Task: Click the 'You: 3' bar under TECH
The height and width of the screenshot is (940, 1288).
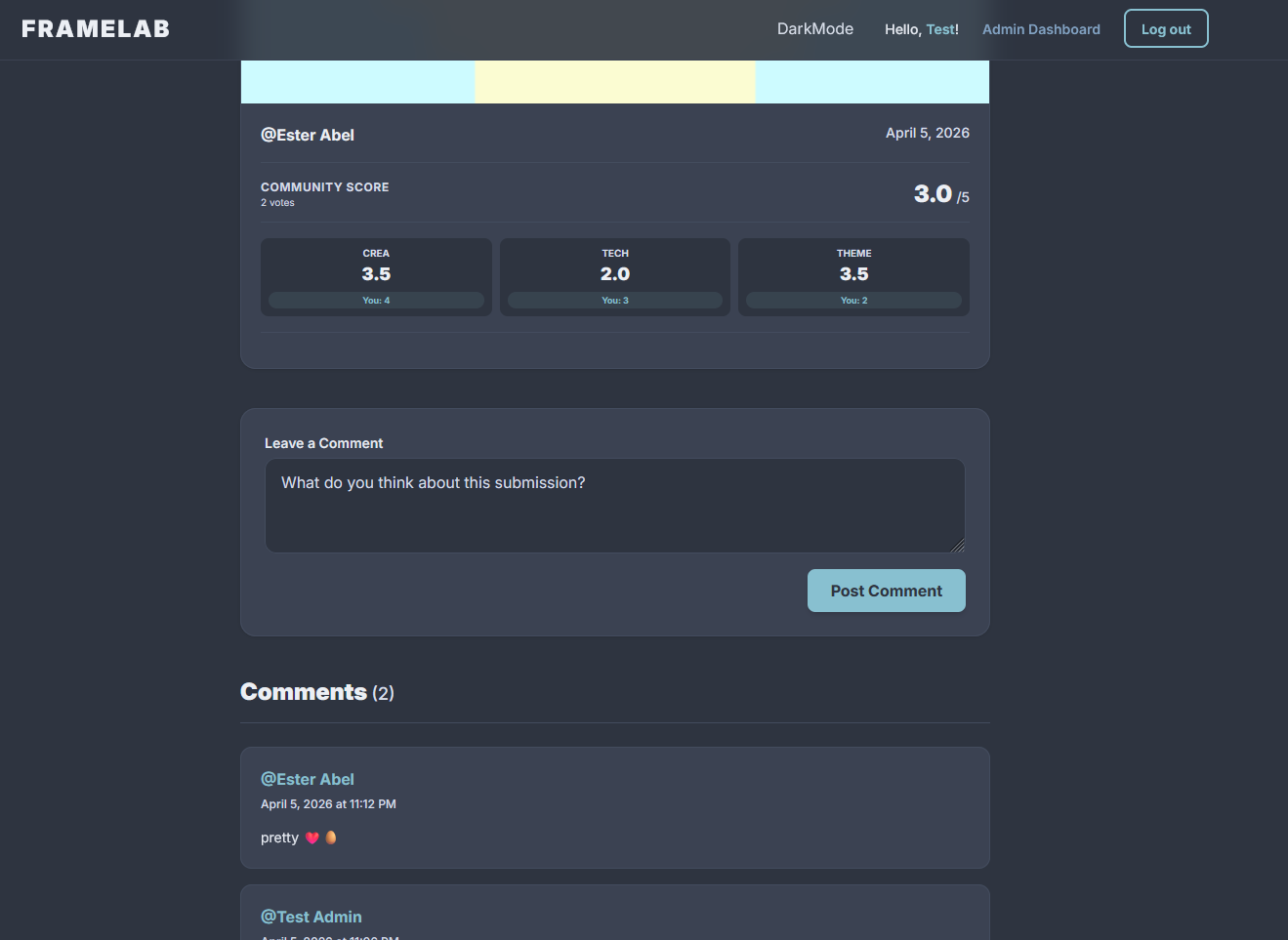Action: (614, 300)
